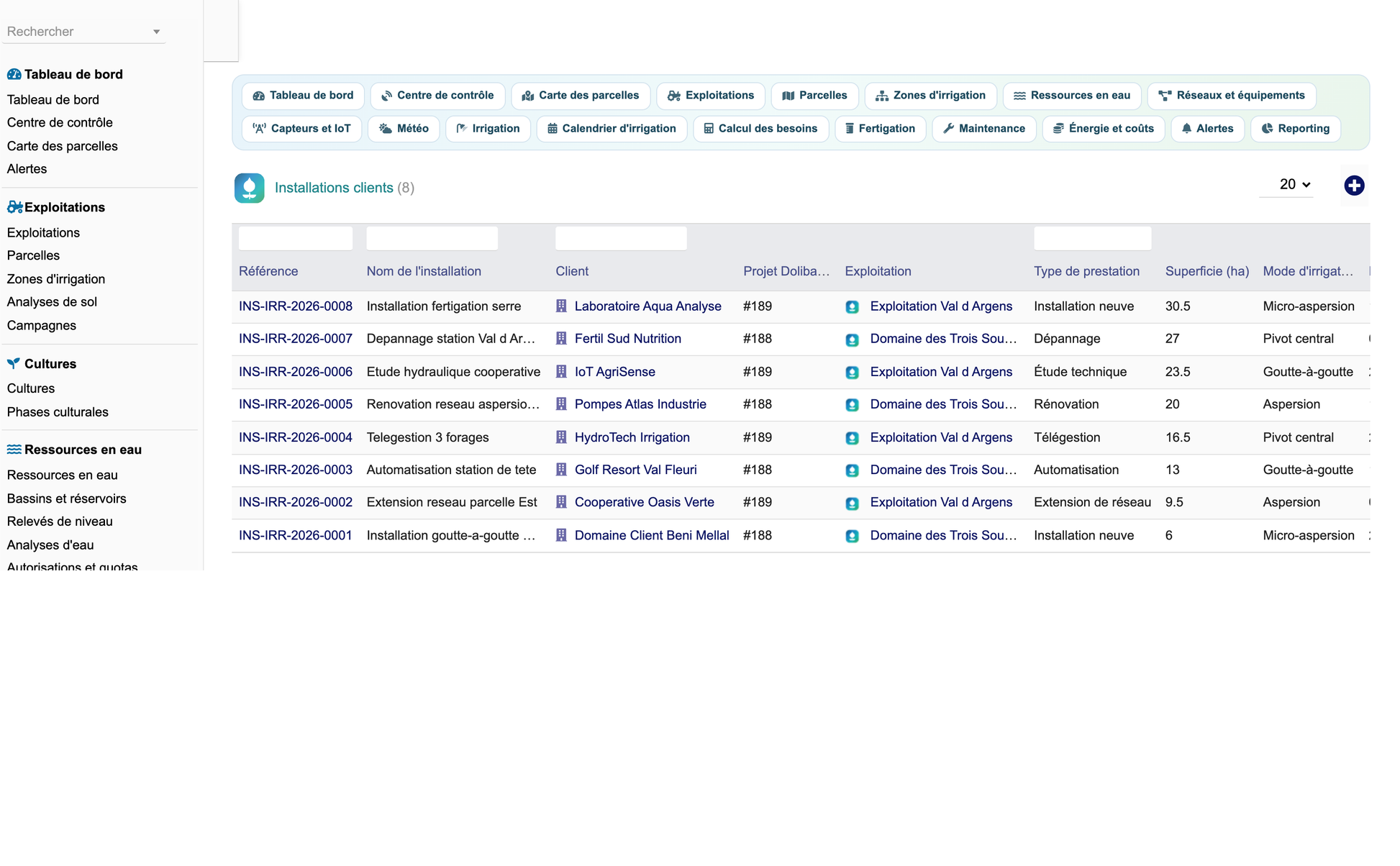Open Bassins et réservoirs in sidebar
This screenshot has width=1400, height=866.
66,498
